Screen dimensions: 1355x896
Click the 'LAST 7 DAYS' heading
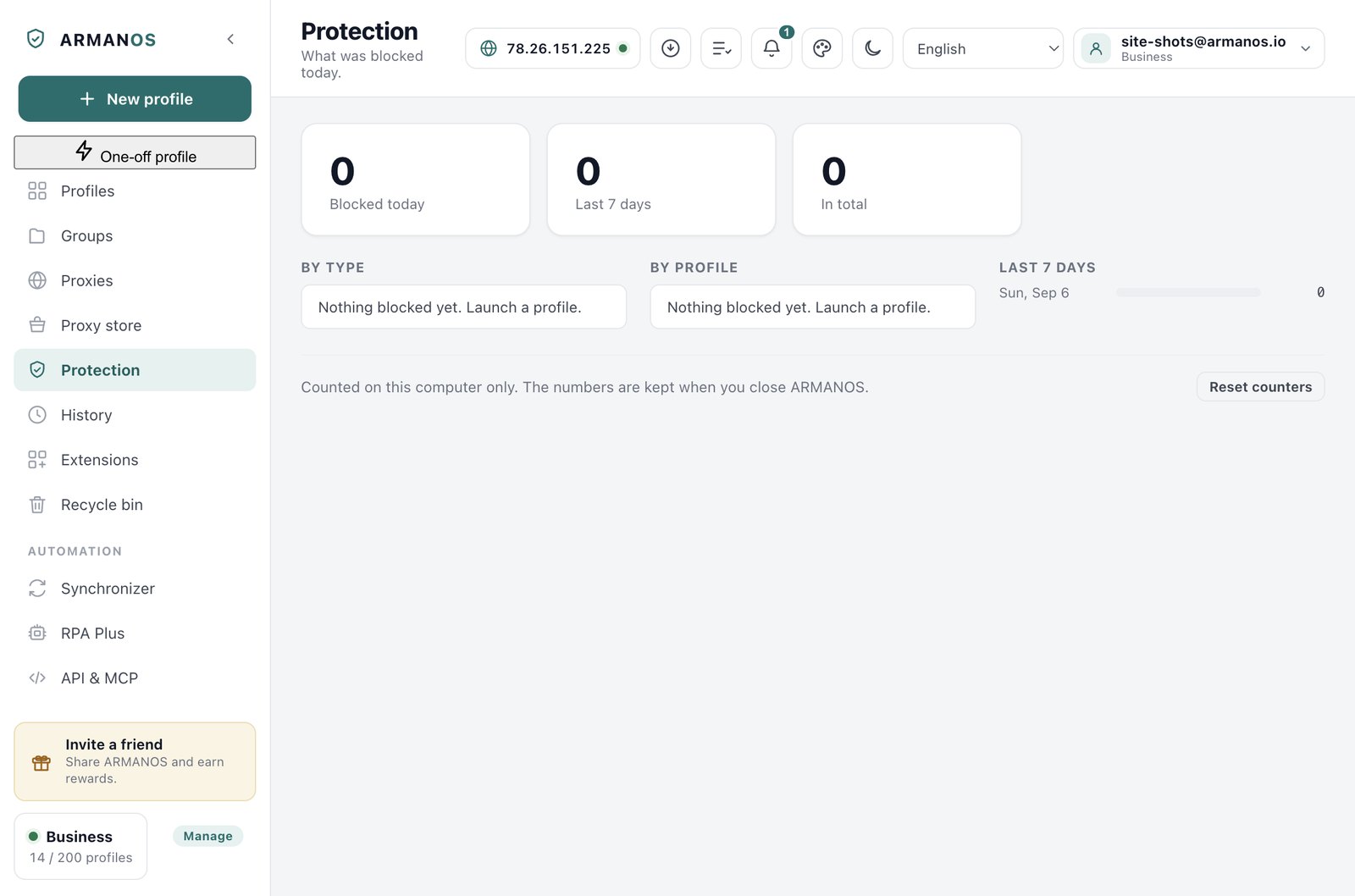tap(1048, 268)
